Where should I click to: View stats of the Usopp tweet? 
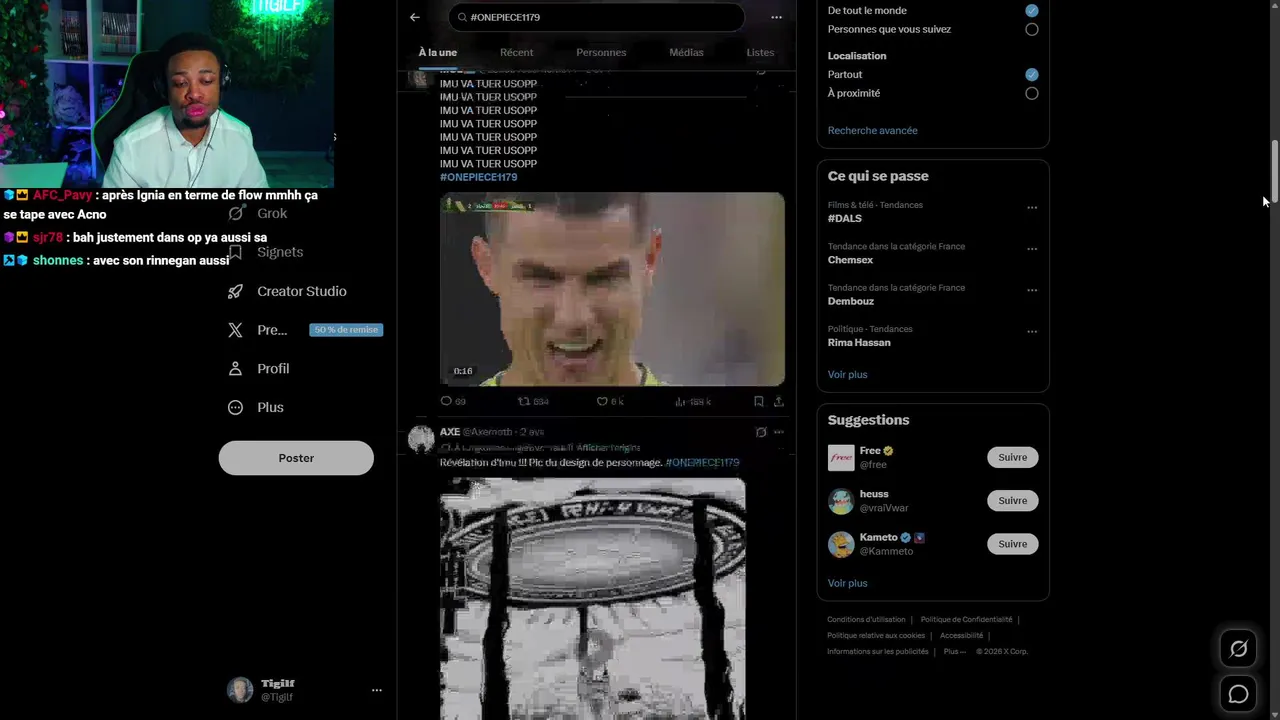point(680,401)
